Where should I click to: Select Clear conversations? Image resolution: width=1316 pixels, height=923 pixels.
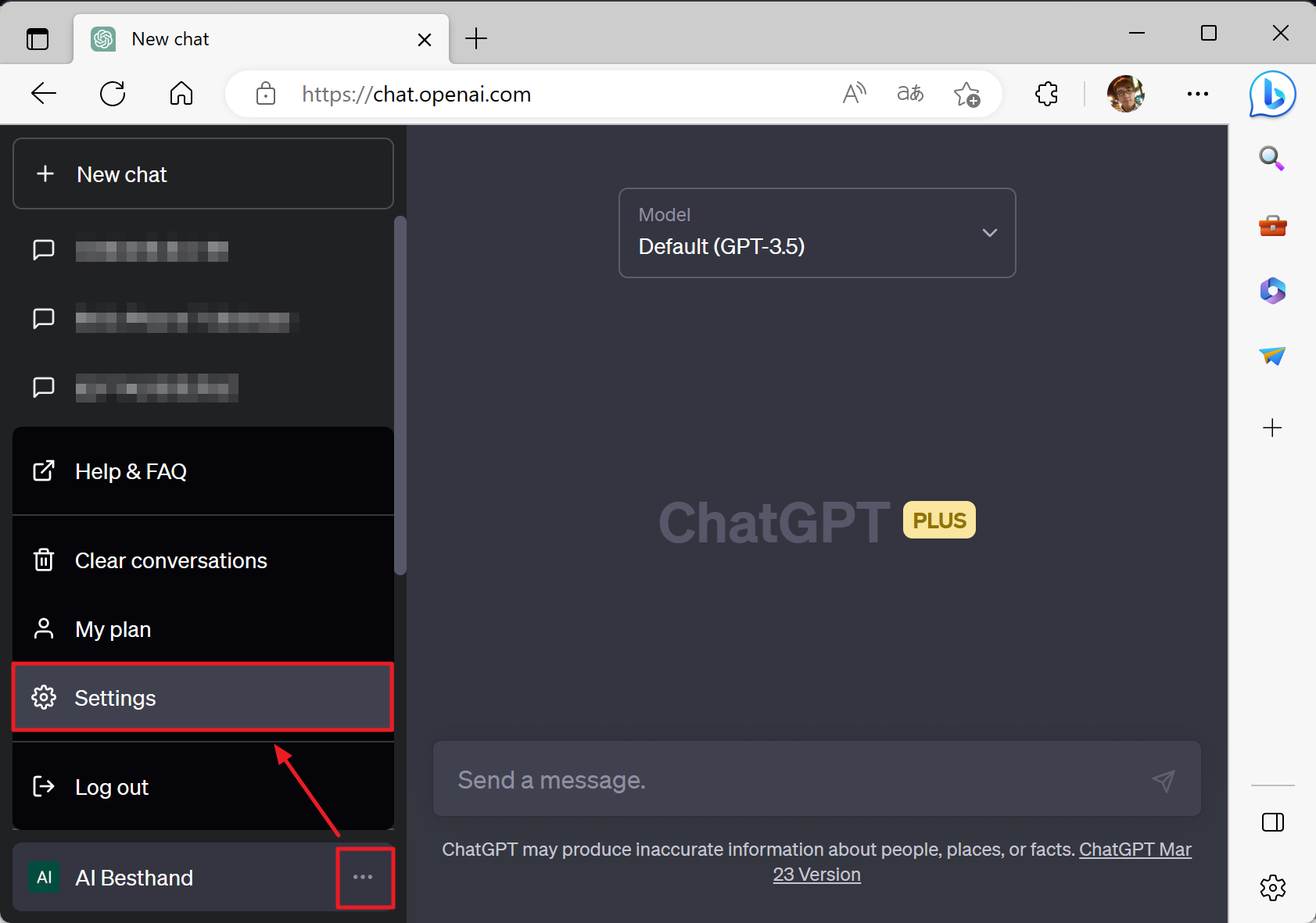click(x=203, y=560)
